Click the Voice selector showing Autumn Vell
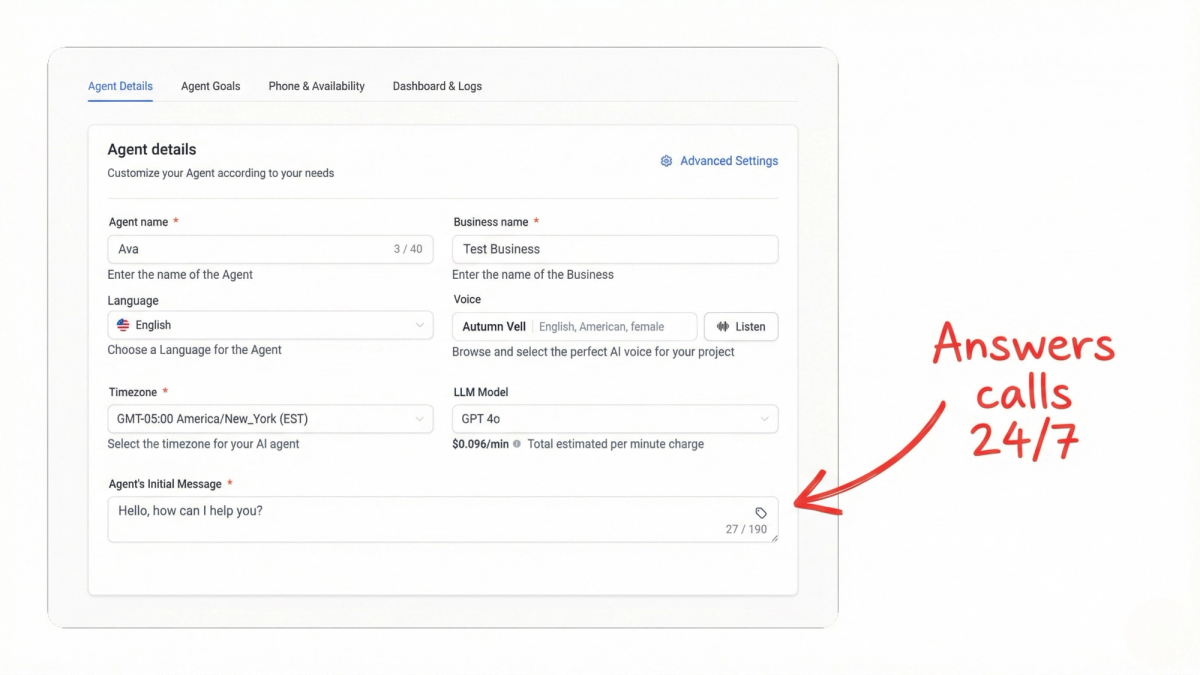Screen dimensions: 1200x675 575,327
